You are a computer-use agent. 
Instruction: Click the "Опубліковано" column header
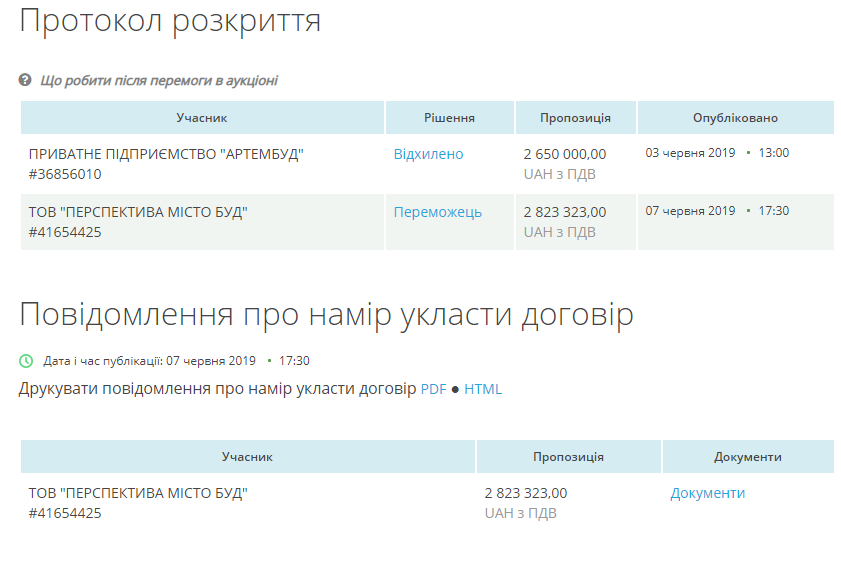tap(735, 118)
